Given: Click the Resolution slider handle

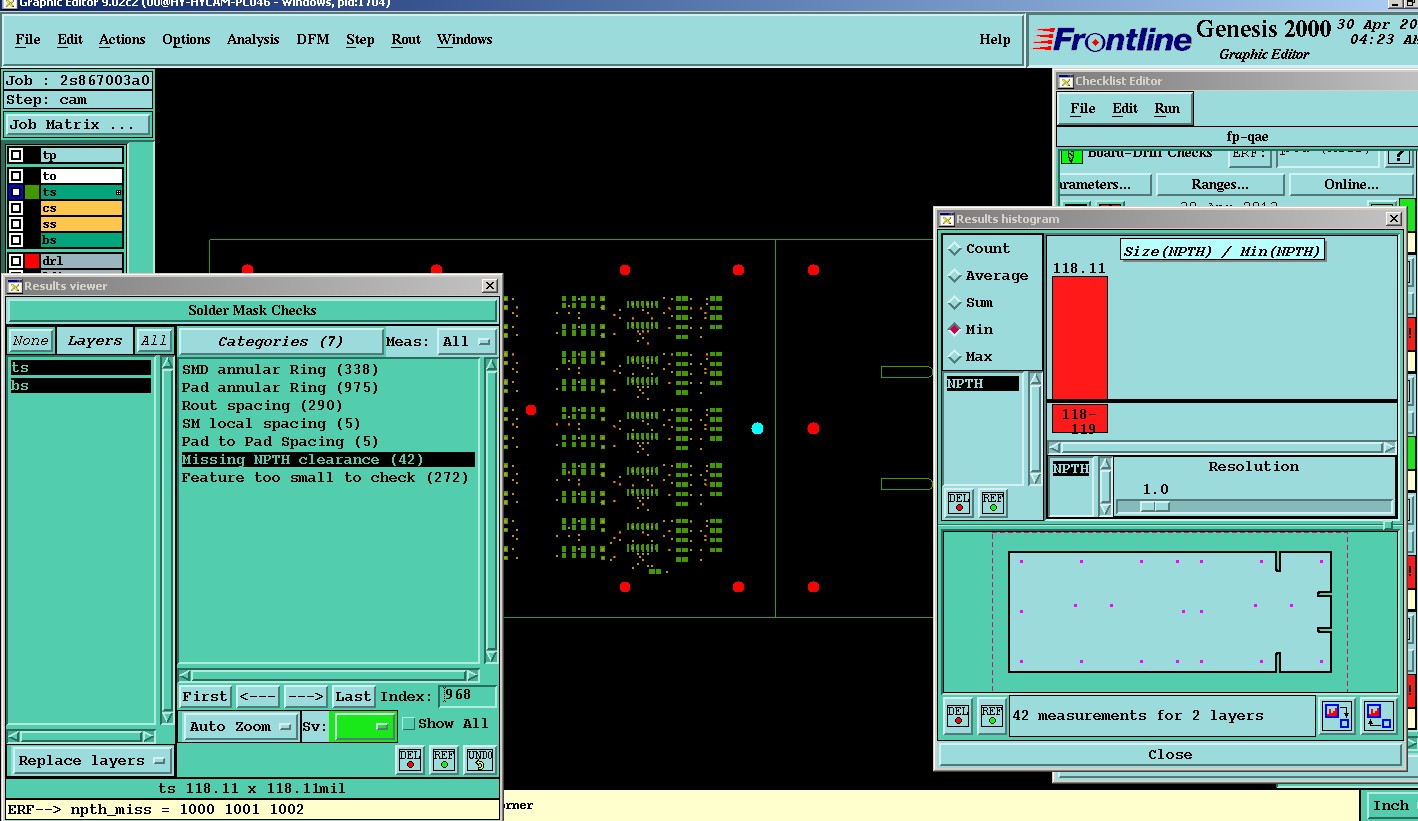Looking at the screenshot, I should (1154, 506).
